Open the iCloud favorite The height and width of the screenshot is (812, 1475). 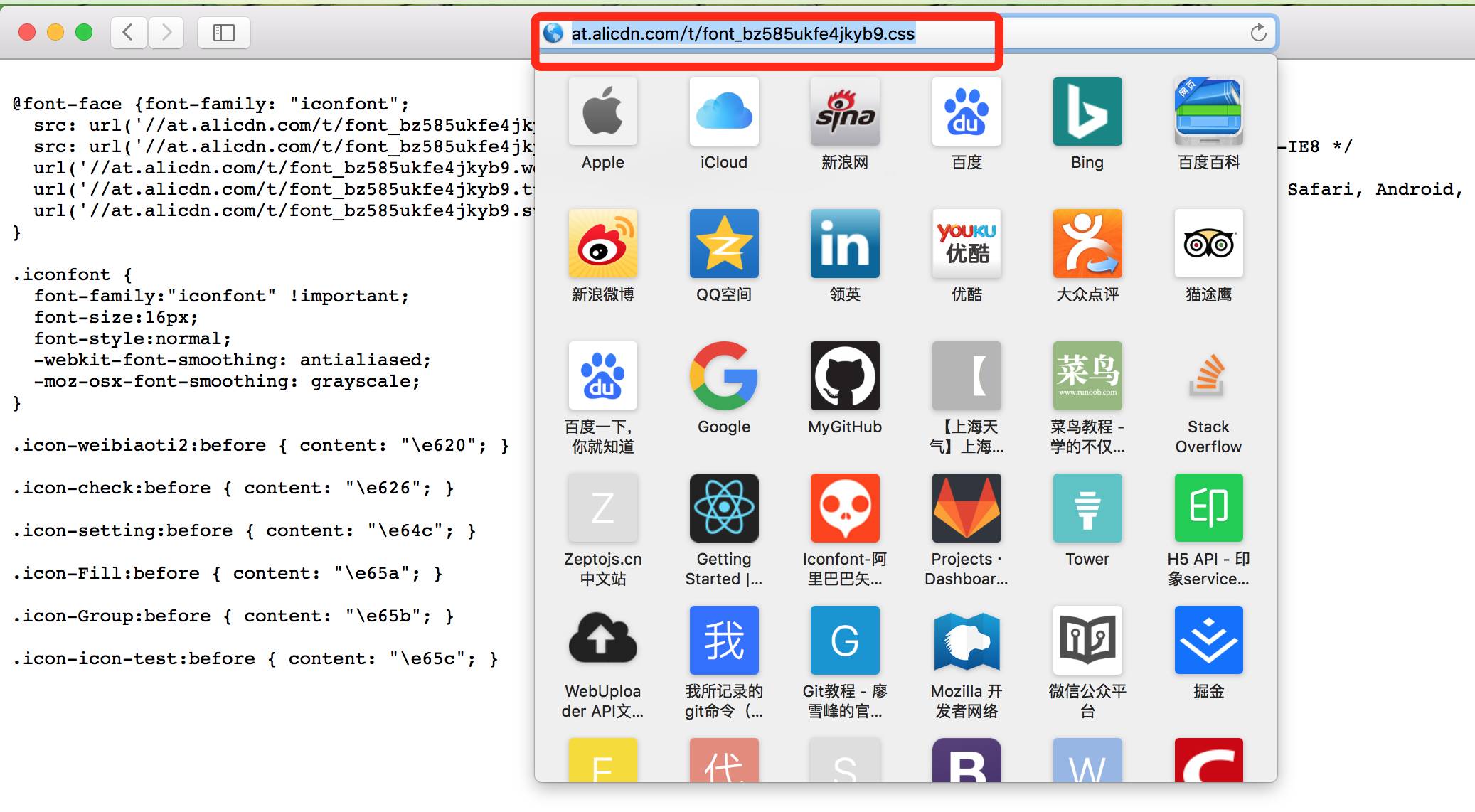(723, 112)
